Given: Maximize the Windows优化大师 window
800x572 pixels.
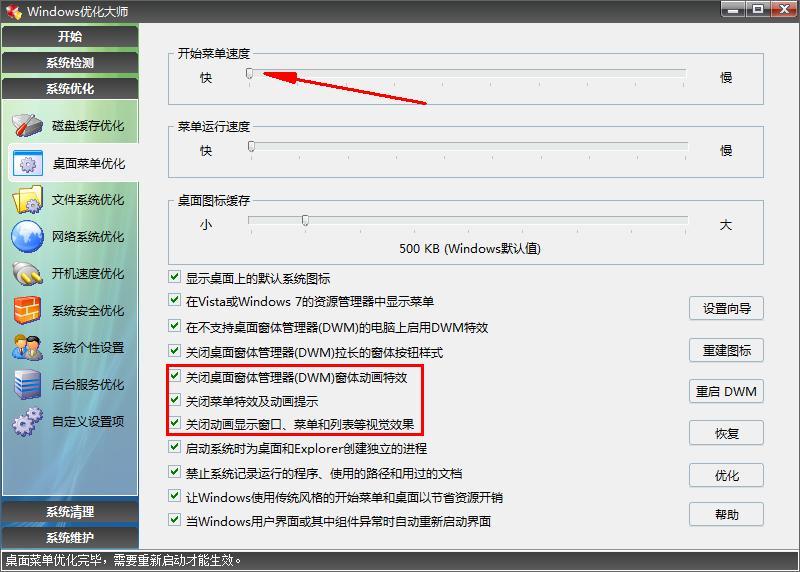Looking at the screenshot, I should 758,9.
